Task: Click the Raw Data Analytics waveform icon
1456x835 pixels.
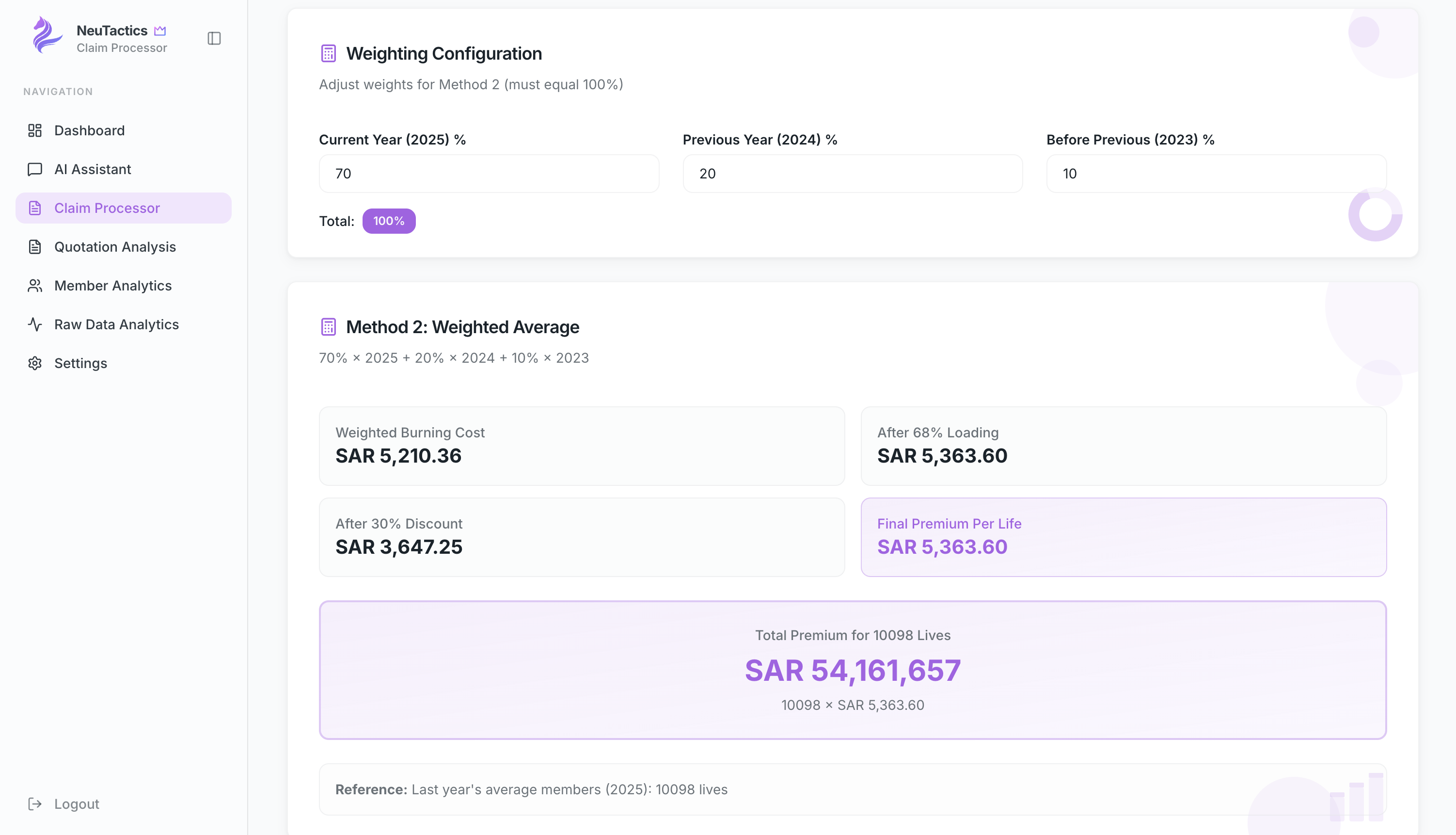Action: pos(34,324)
